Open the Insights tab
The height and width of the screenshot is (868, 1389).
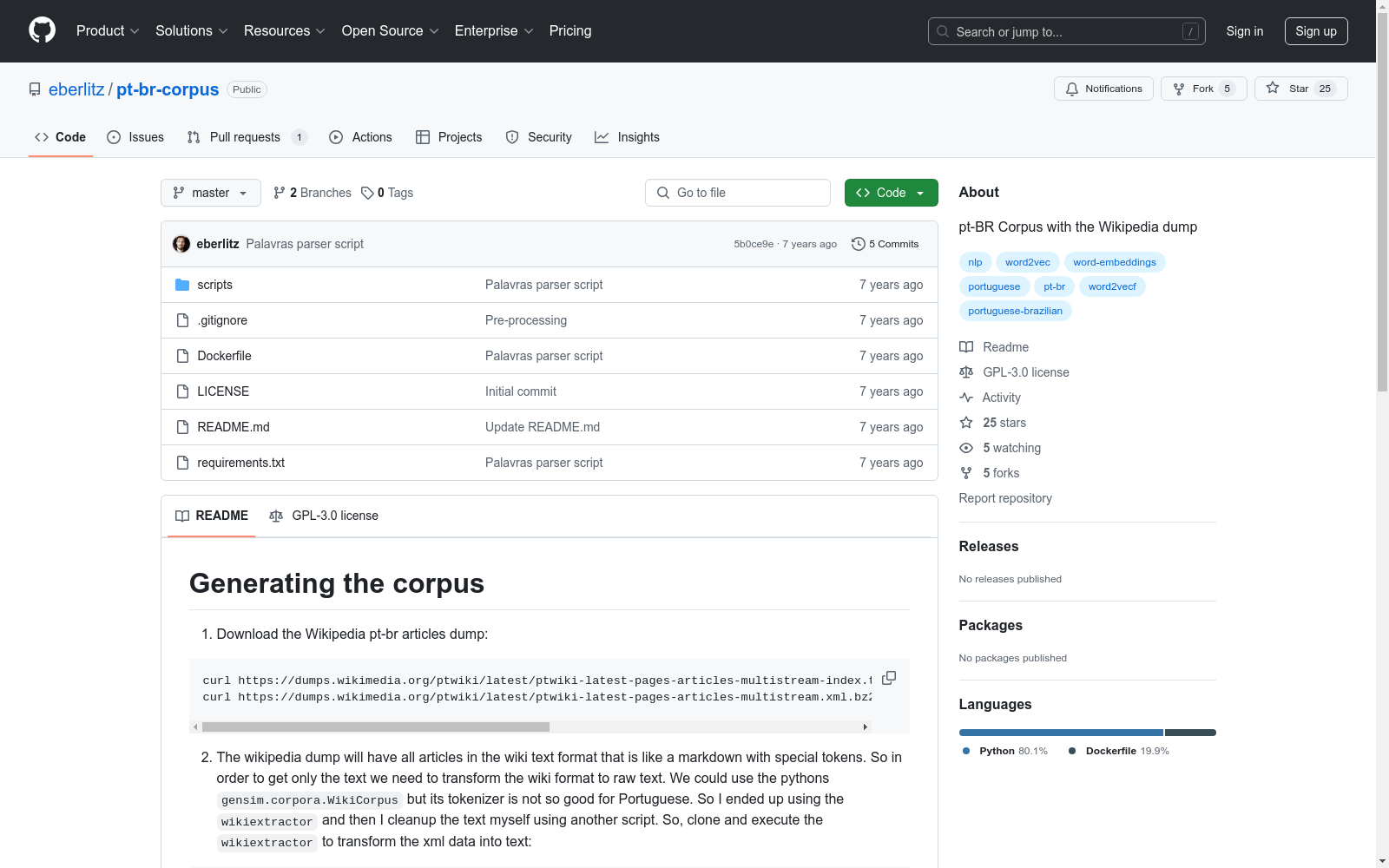pyautogui.click(x=627, y=137)
